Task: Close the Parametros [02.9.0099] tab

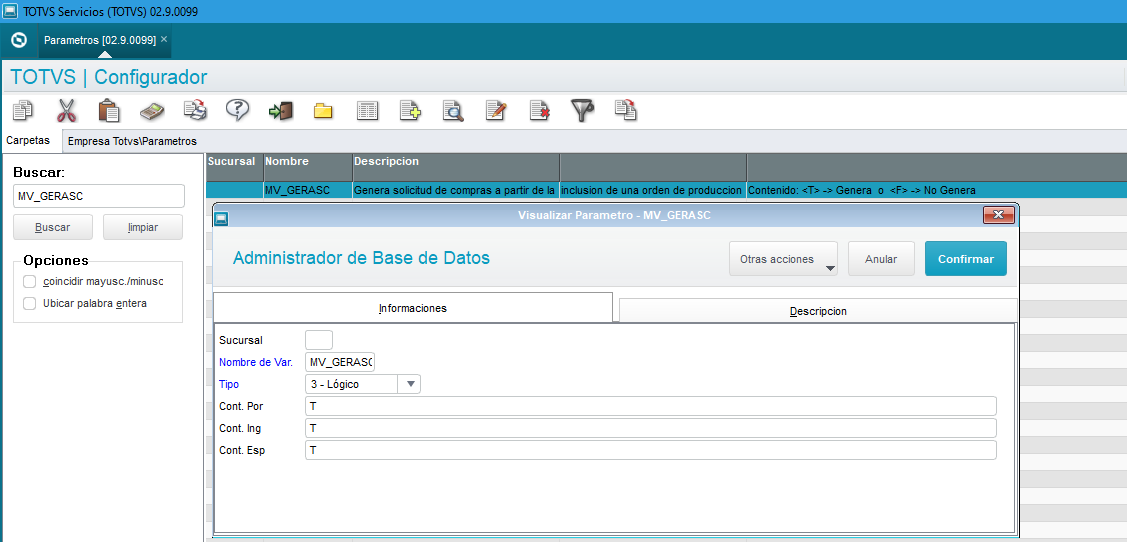Action: coord(164,40)
